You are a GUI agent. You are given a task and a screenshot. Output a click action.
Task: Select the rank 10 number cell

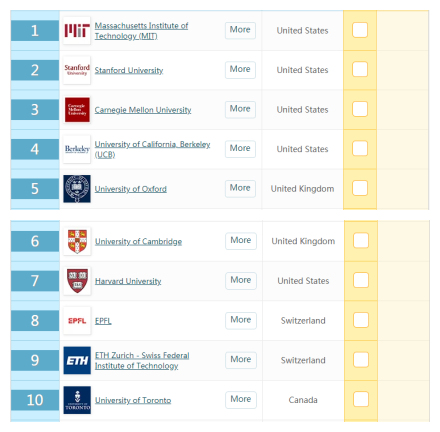coord(35,400)
